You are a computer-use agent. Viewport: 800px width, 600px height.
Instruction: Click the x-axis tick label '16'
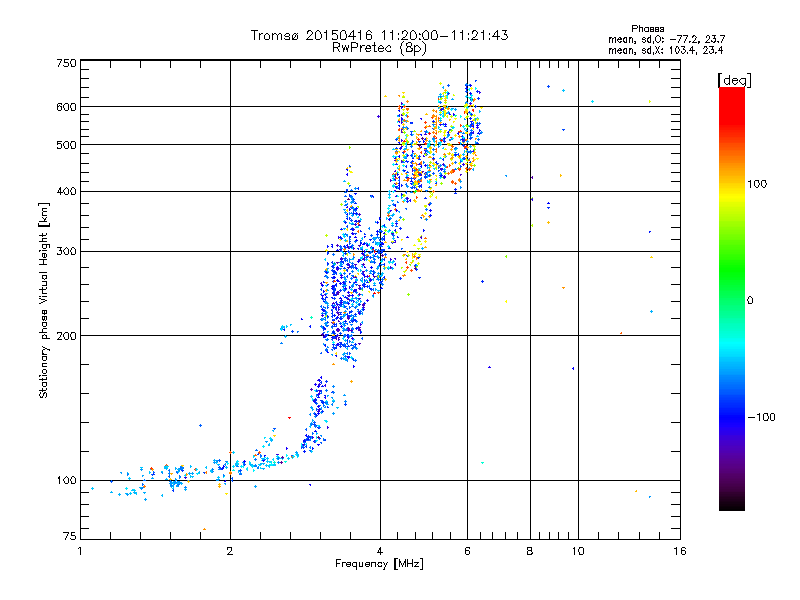pos(680,551)
